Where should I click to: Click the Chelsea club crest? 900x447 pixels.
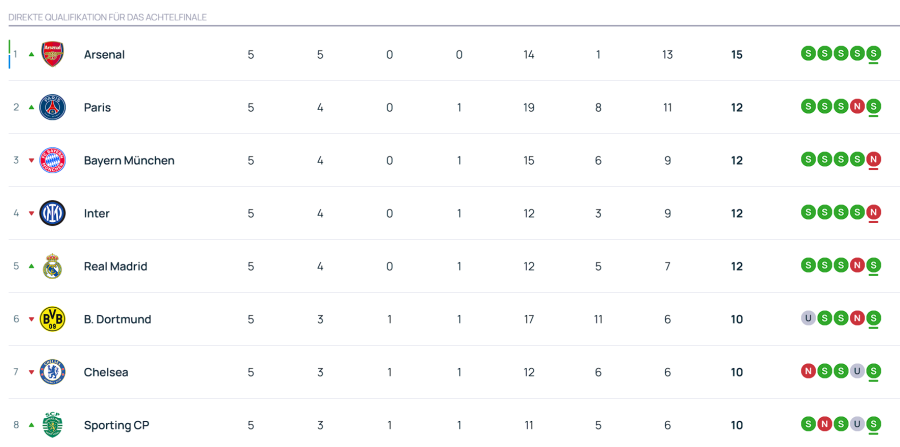click(x=52, y=372)
